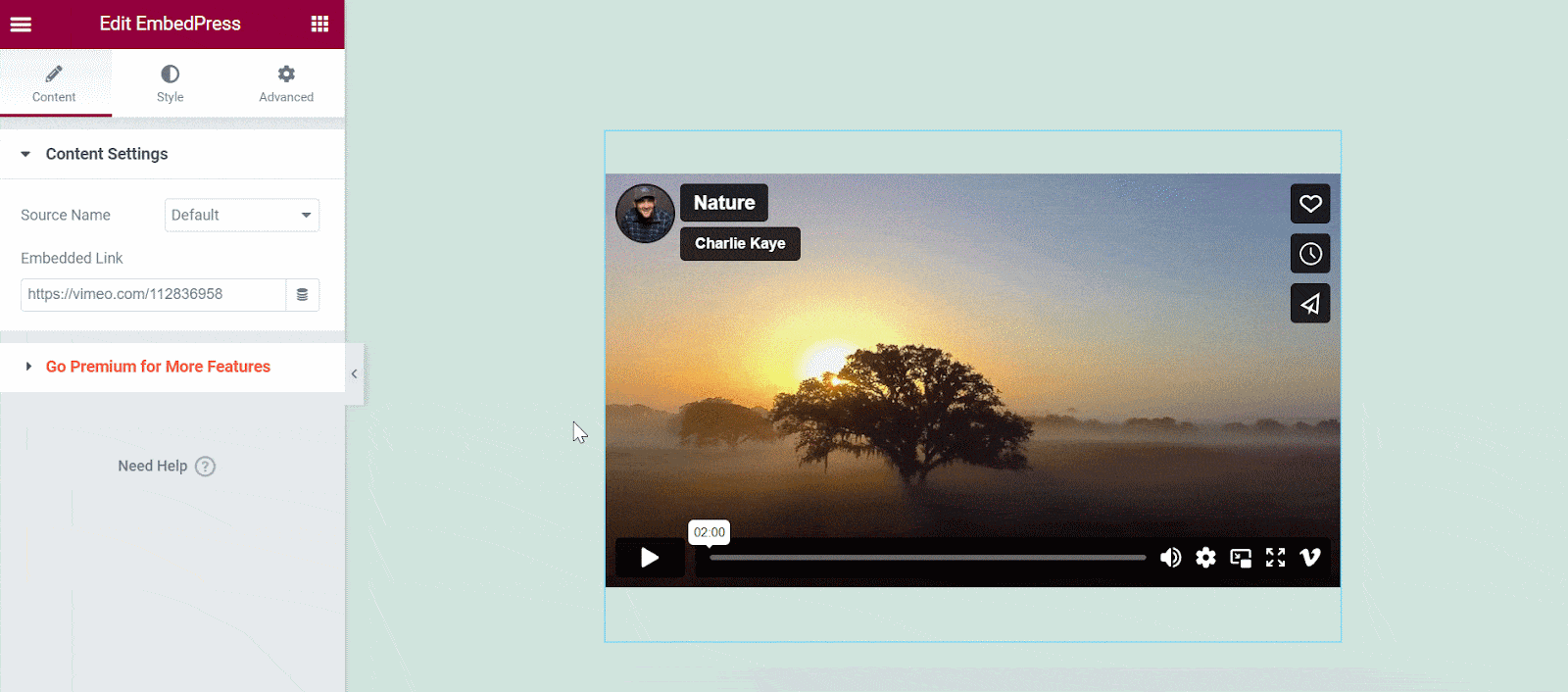Open video on Vimeo logo
This screenshot has height=692, width=1568.
1310,558
